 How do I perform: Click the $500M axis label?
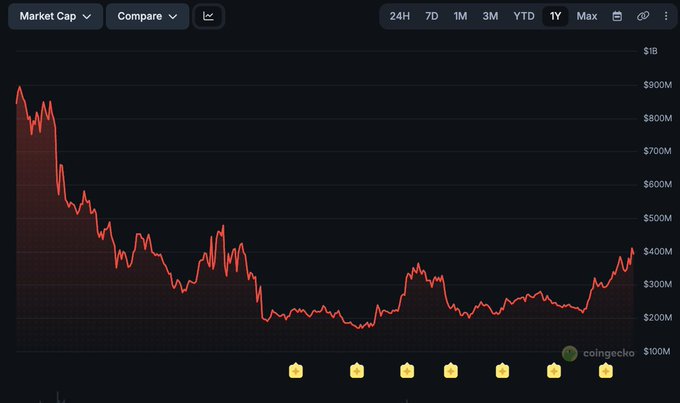point(657,218)
